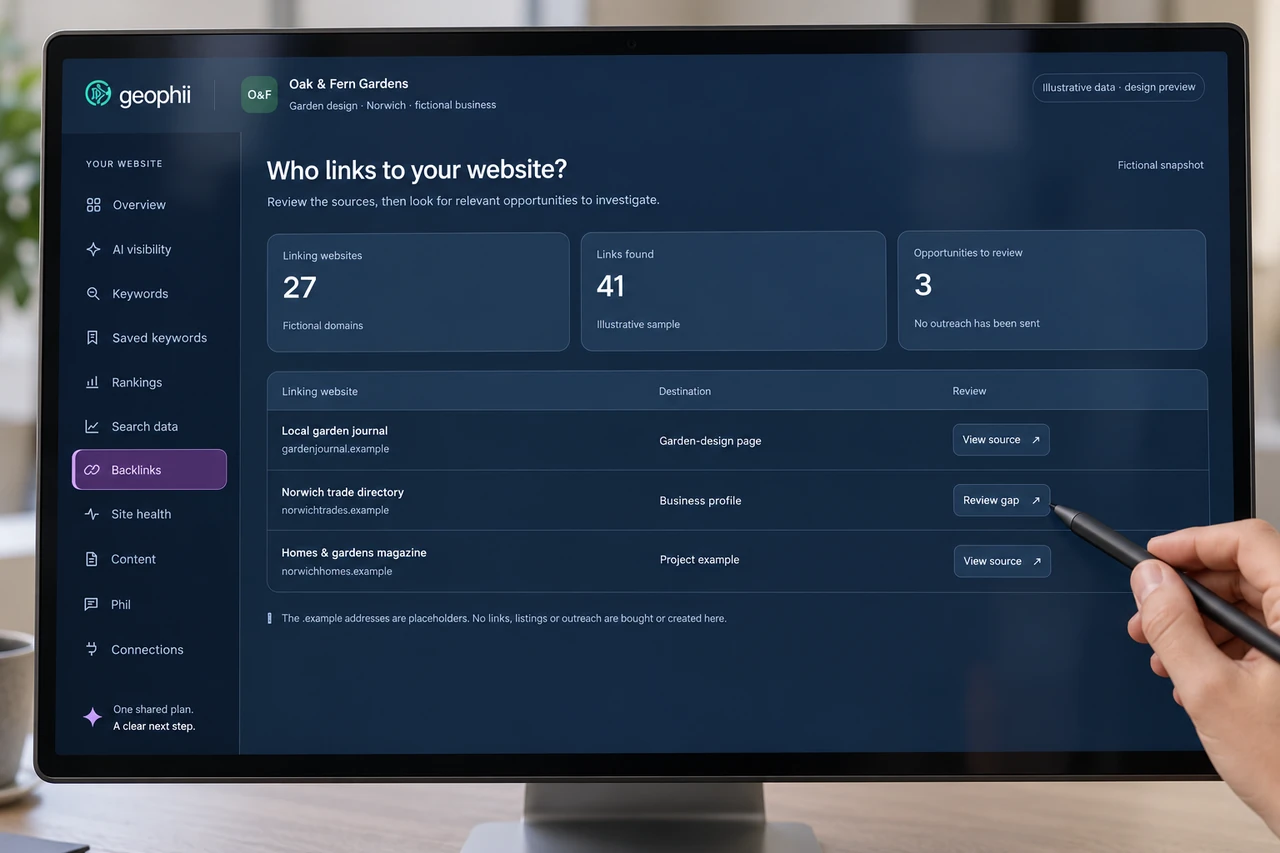Click Review gap for Norwich trade directory
The height and width of the screenshot is (853, 1280).
pyautogui.click(x=1001, y=500)
